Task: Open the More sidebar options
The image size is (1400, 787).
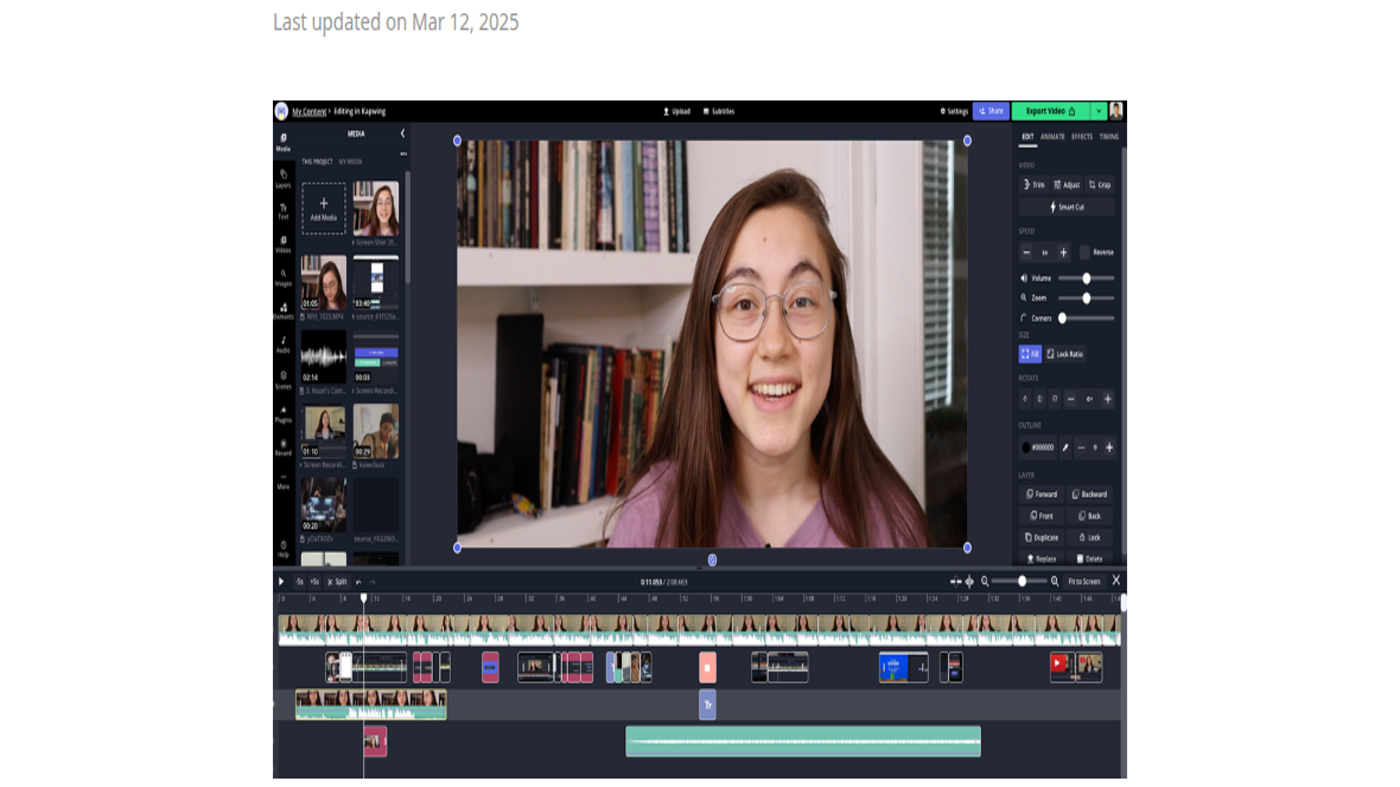Action: click(x=283, y=481)
